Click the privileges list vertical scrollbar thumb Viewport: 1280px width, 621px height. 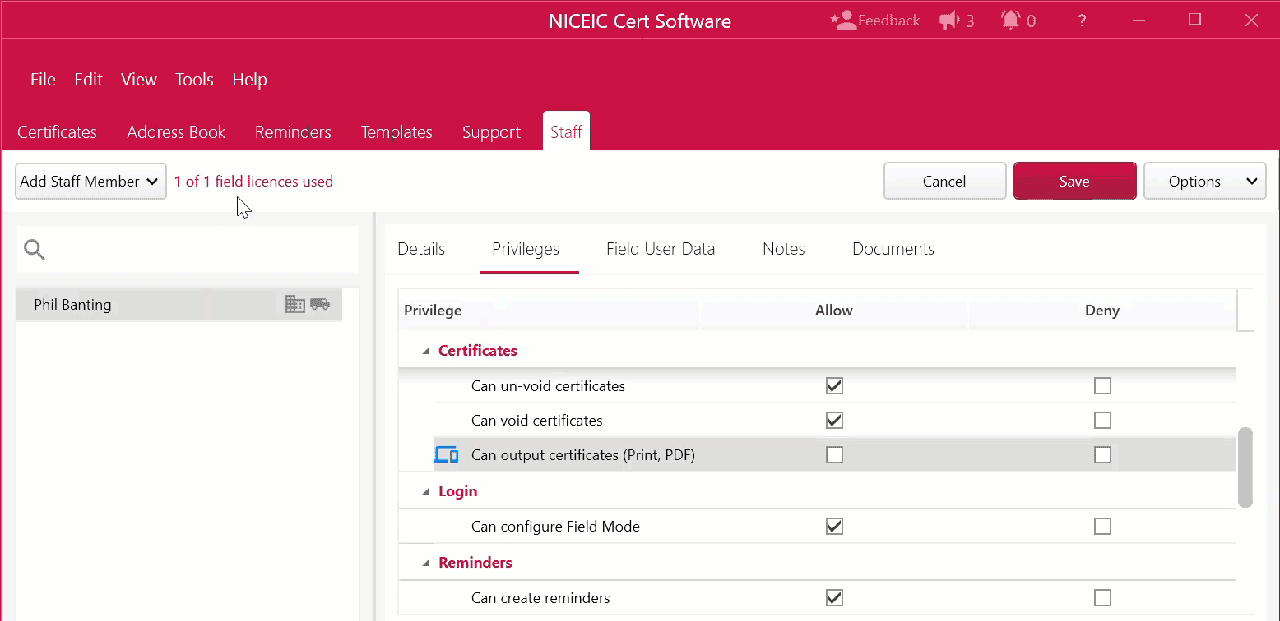1245,467
